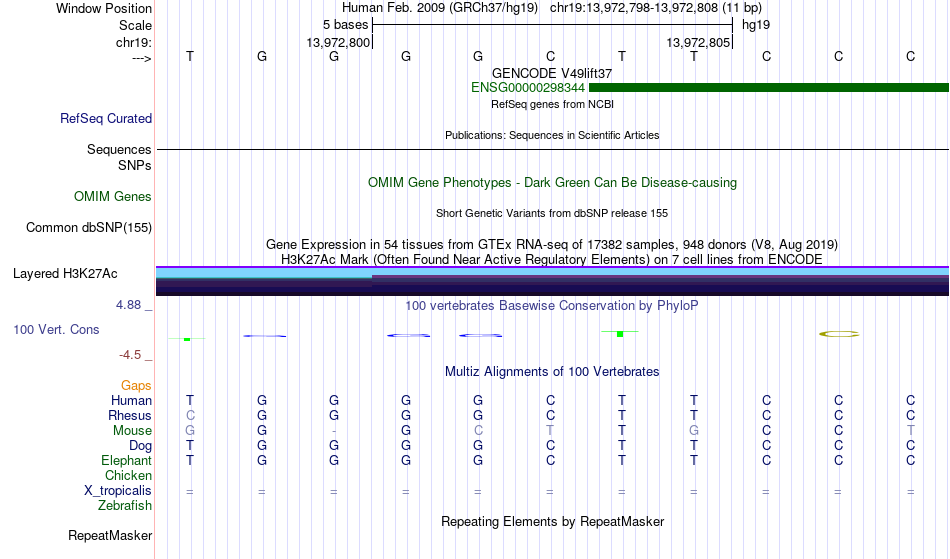Select the Scale track label

tap(135, 25)
